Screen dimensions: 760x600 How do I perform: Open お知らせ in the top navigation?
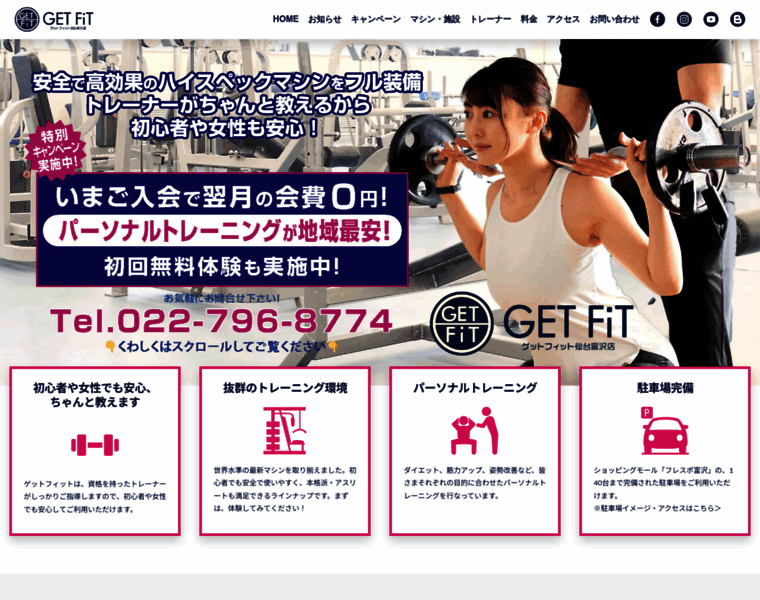pos(325,19)
